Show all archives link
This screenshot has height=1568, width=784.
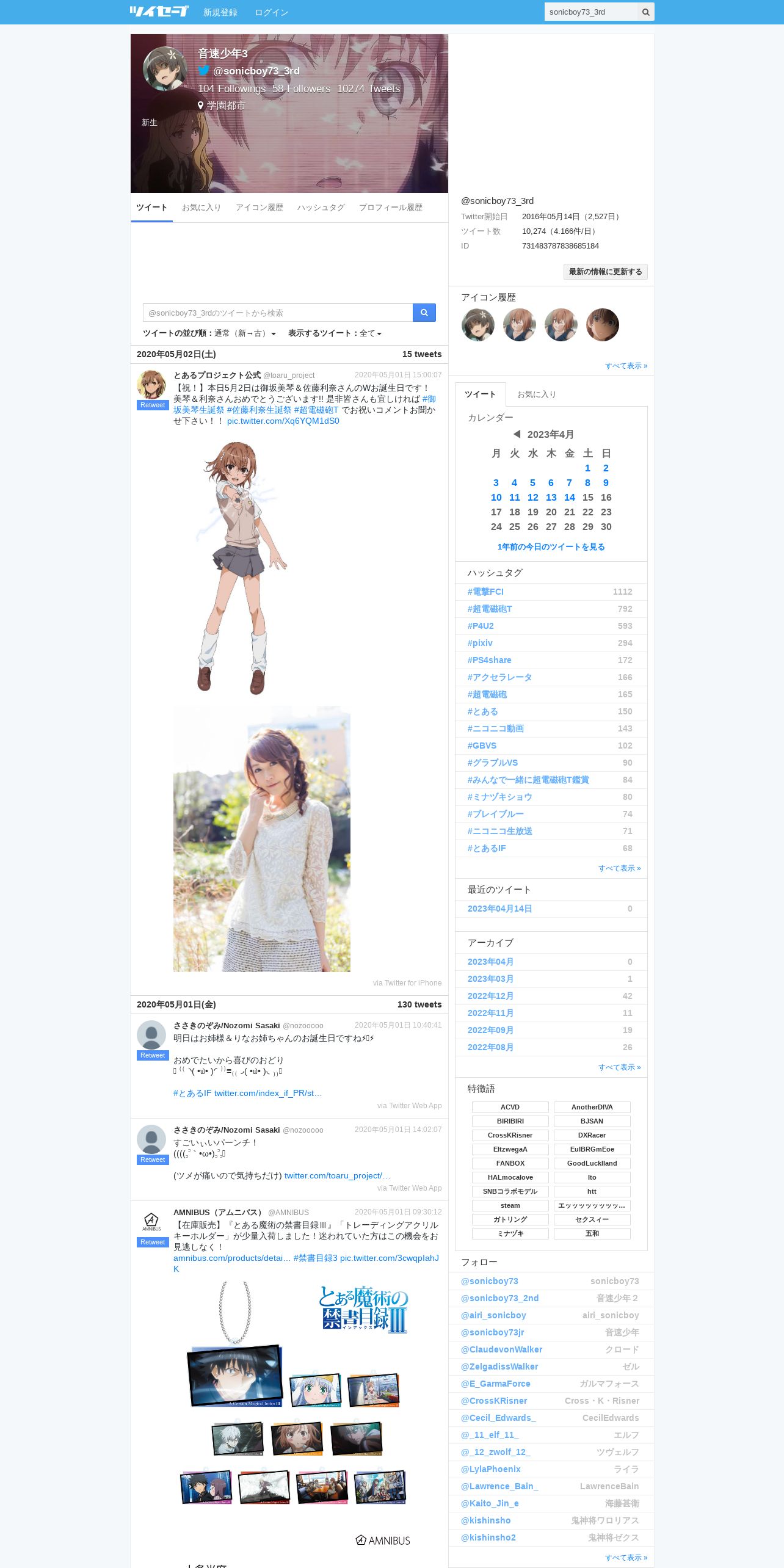(620, 1067)
